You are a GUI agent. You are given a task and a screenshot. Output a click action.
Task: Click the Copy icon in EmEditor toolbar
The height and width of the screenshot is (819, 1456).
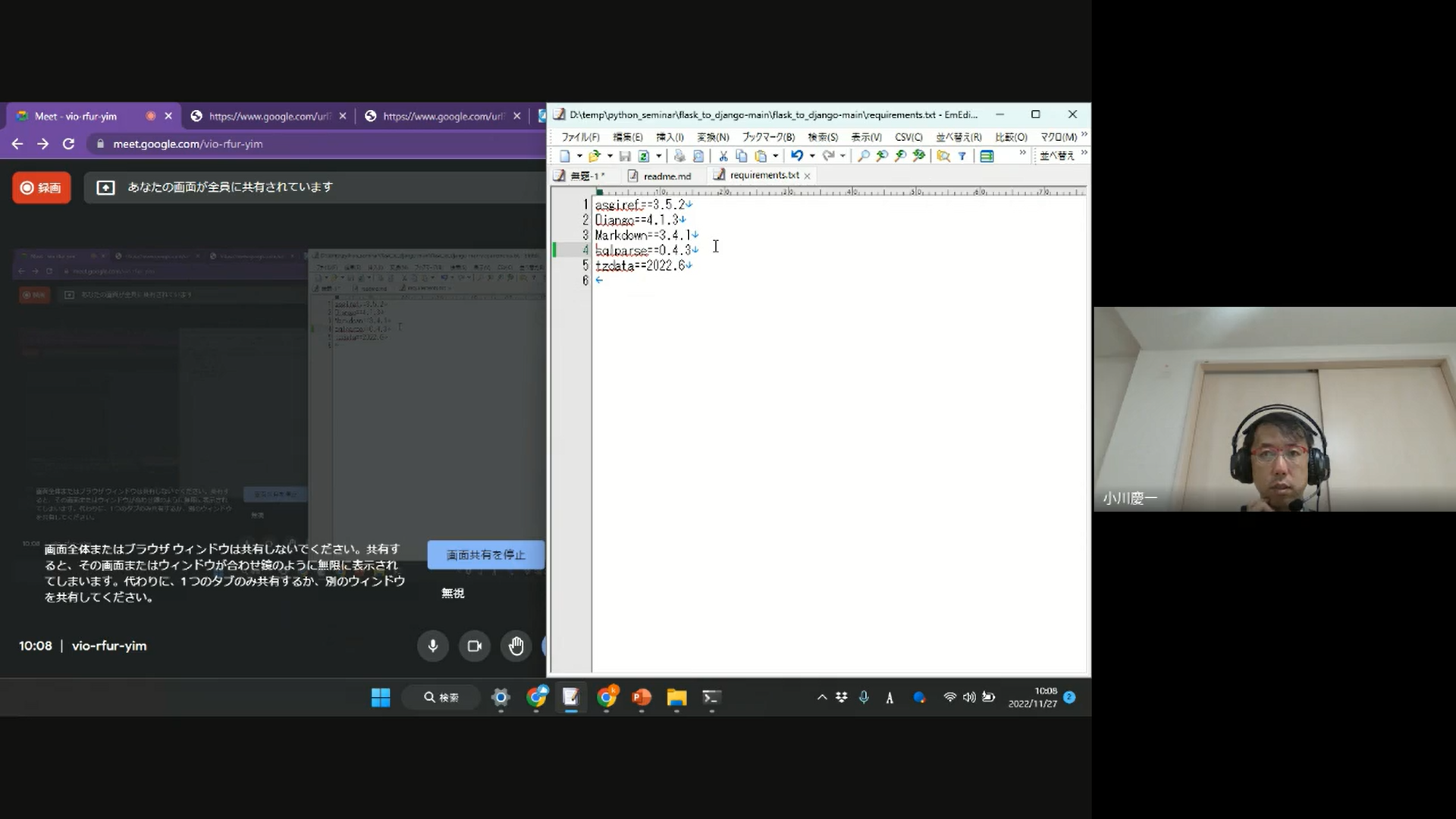pos(741,156)
